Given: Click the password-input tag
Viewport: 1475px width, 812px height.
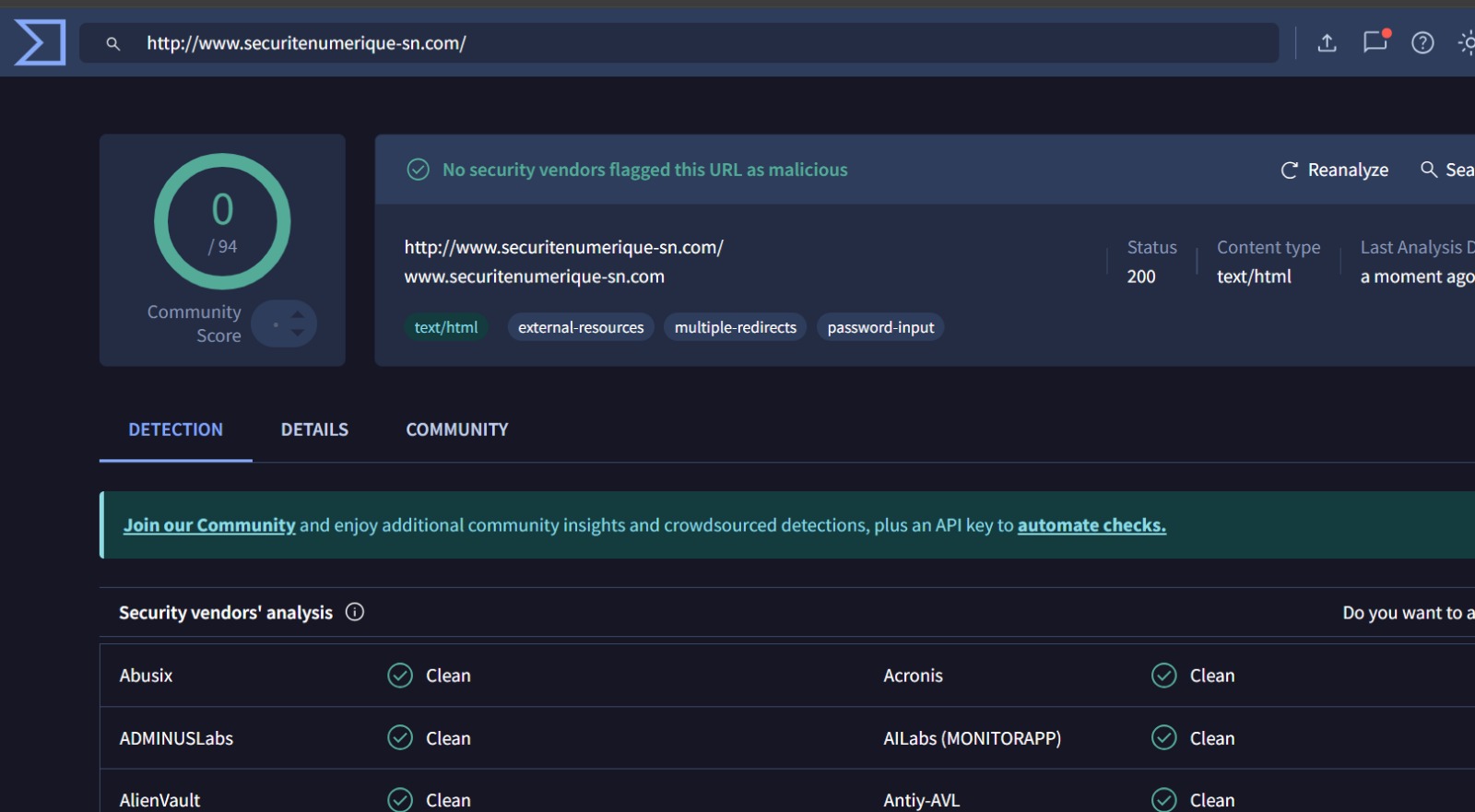Looking at the screenshot, I should (880, 327).
